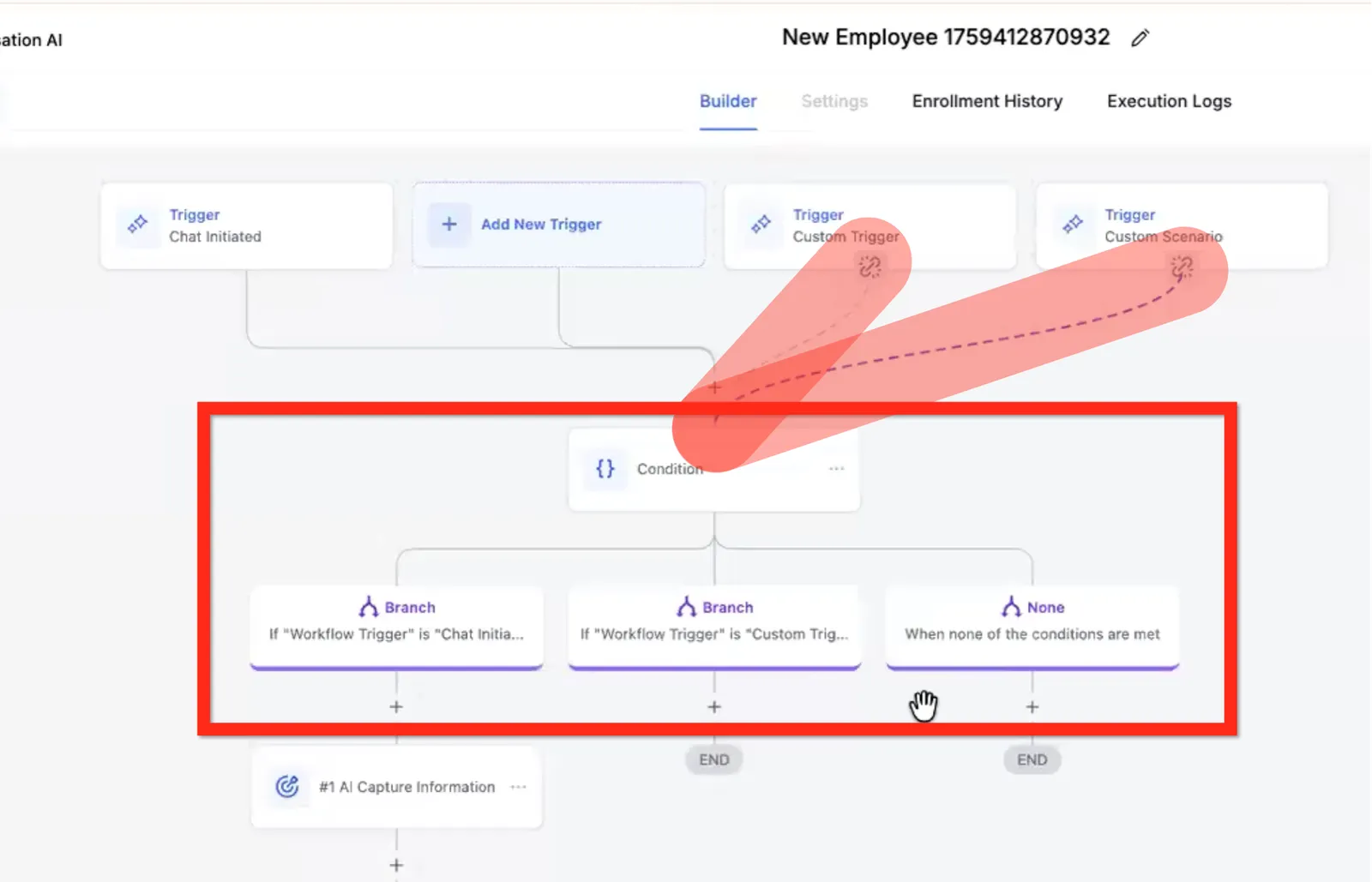Click the AI Capture Information target icon
Viewport: 1372px width, 882px height.
pyautogui.click(x=287, y=786)
